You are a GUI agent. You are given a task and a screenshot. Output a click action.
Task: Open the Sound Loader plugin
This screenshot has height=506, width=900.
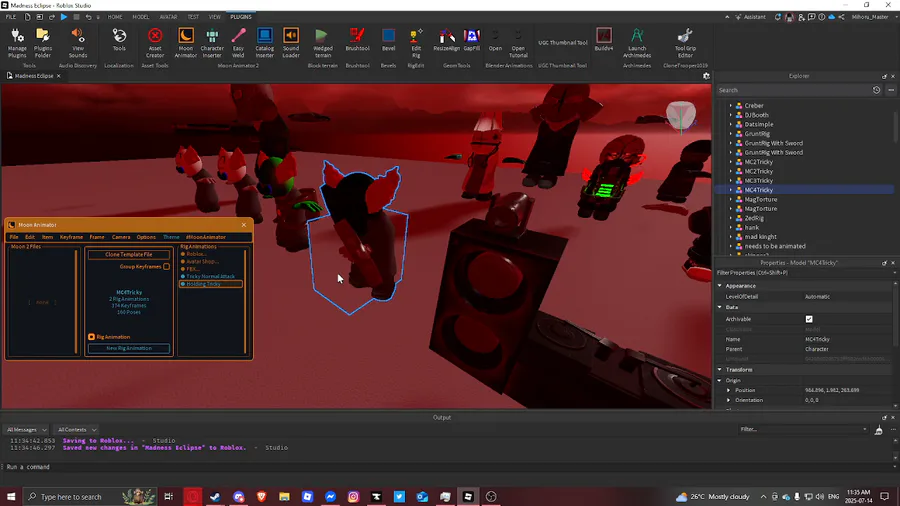click(291, 43)
